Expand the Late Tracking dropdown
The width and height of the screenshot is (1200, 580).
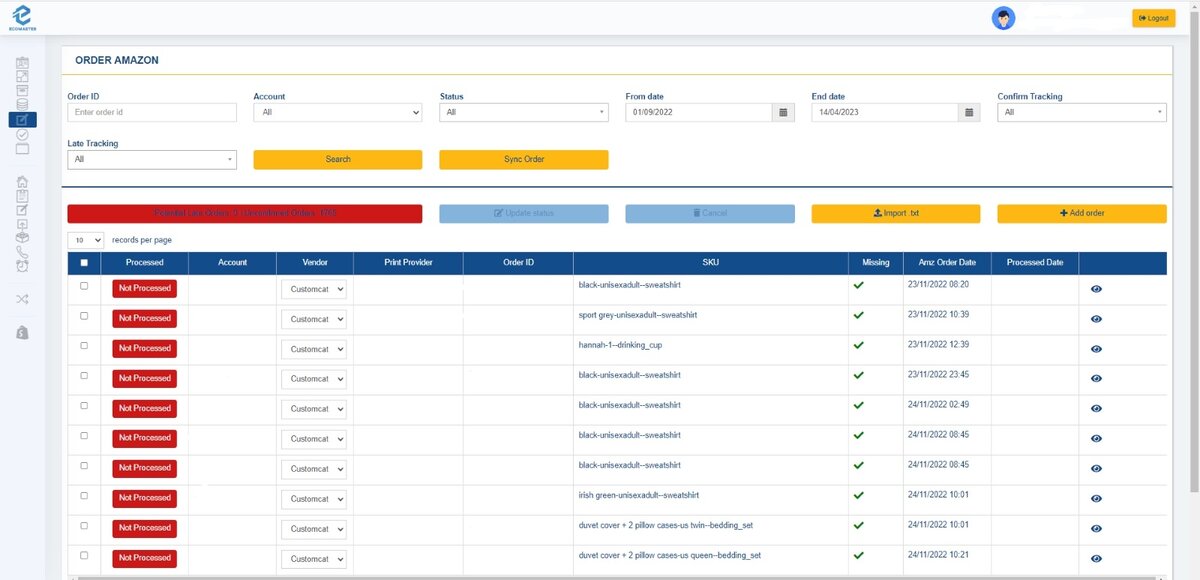152,159
